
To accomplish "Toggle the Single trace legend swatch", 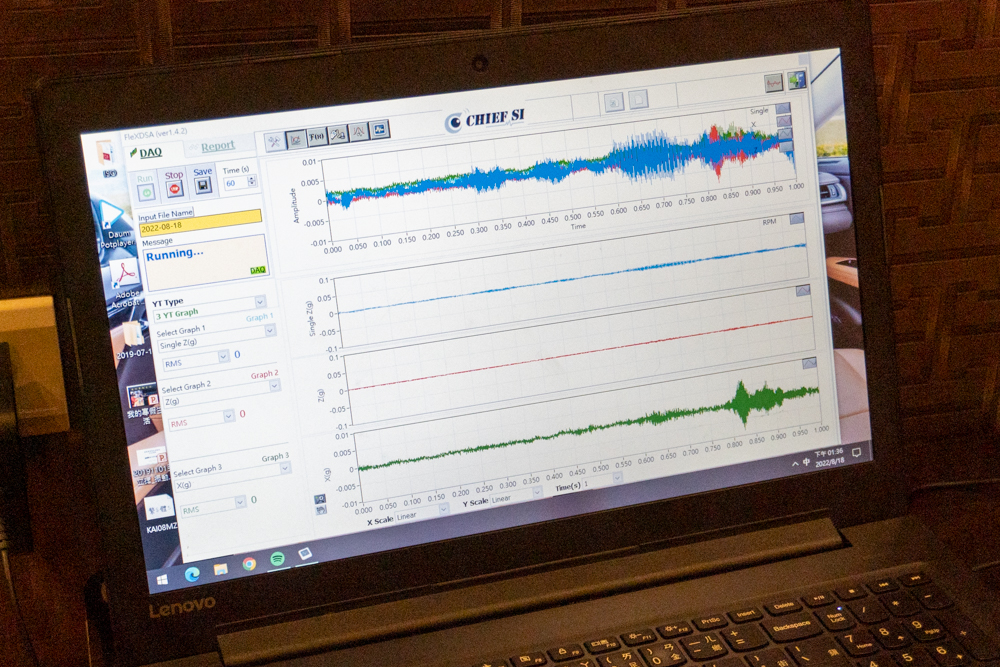I will click(783, 108).
